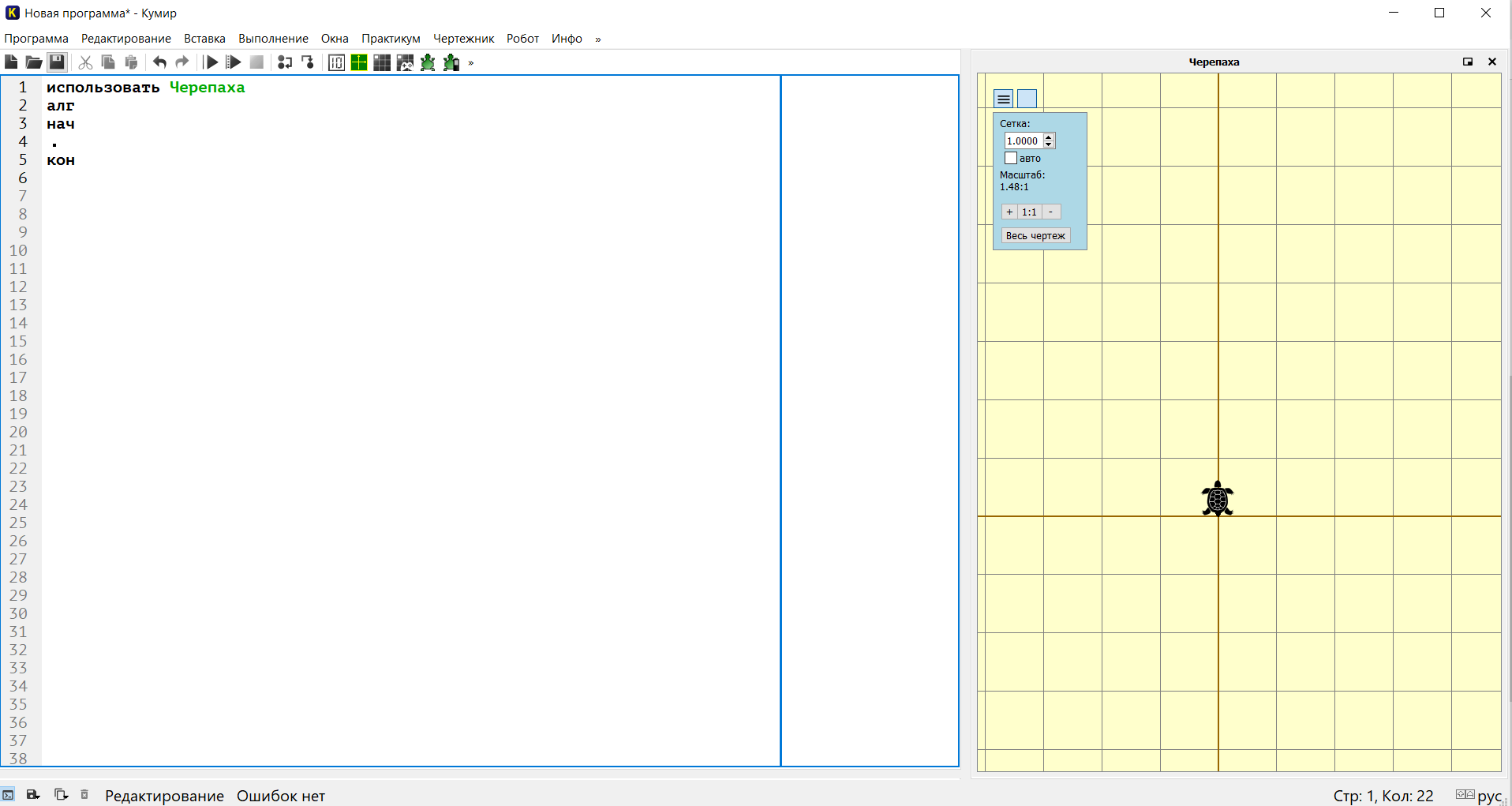Click the copy output icon in status bar
The width and height of the screenshot is (1512, 806).
click(x=61, y=795)
